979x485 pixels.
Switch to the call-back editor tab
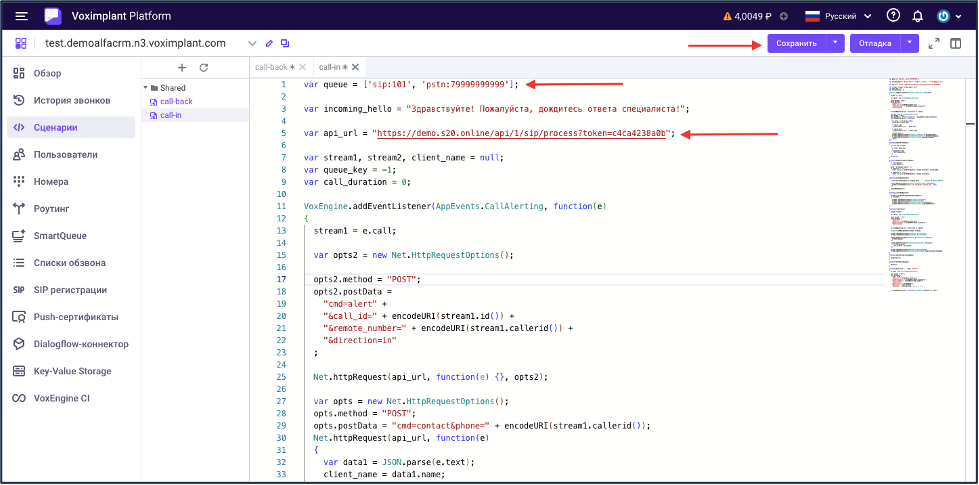[x=271, y=67]
